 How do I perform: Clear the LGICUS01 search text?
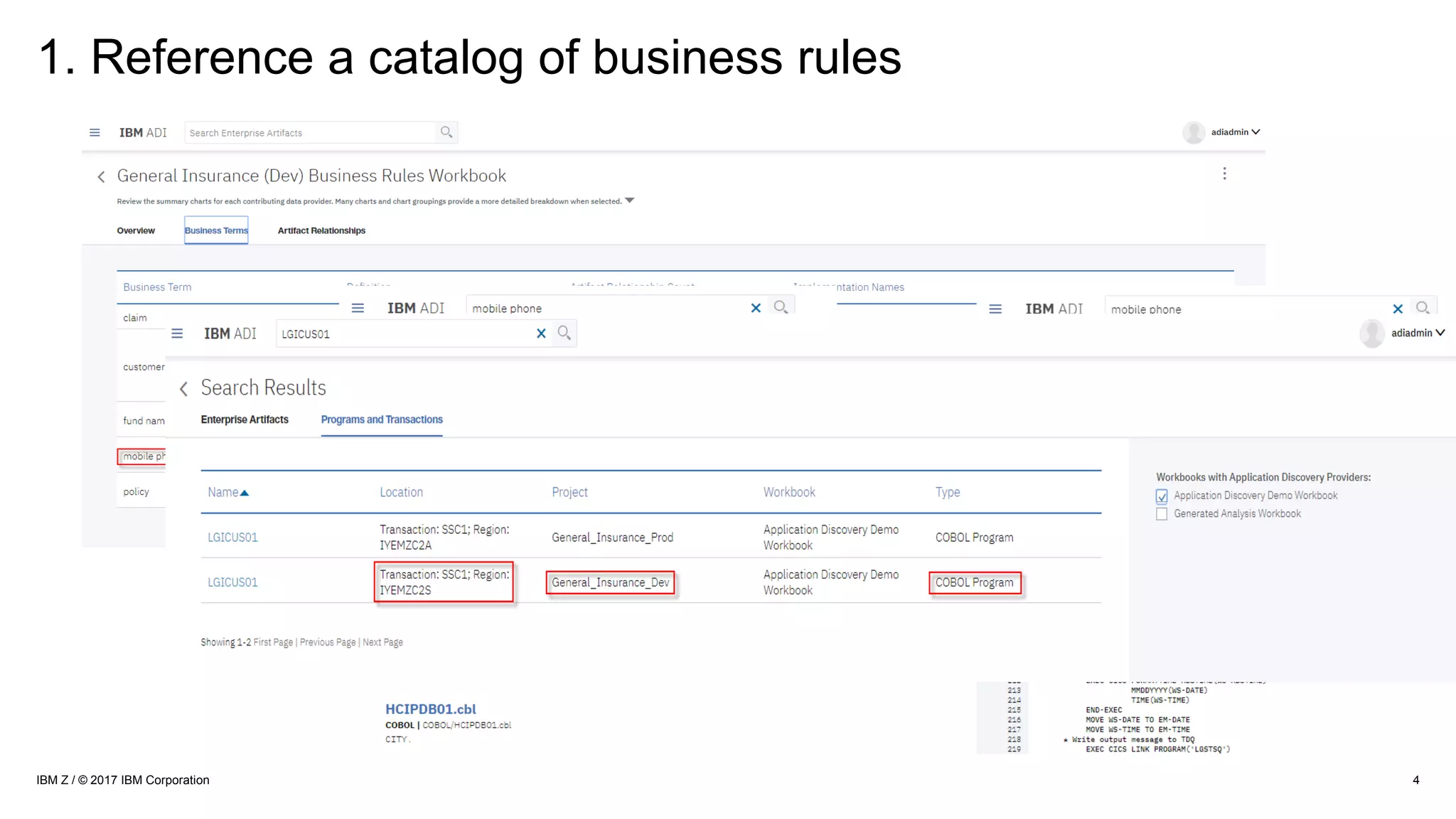pyautogui.click(x=541, y=333)
